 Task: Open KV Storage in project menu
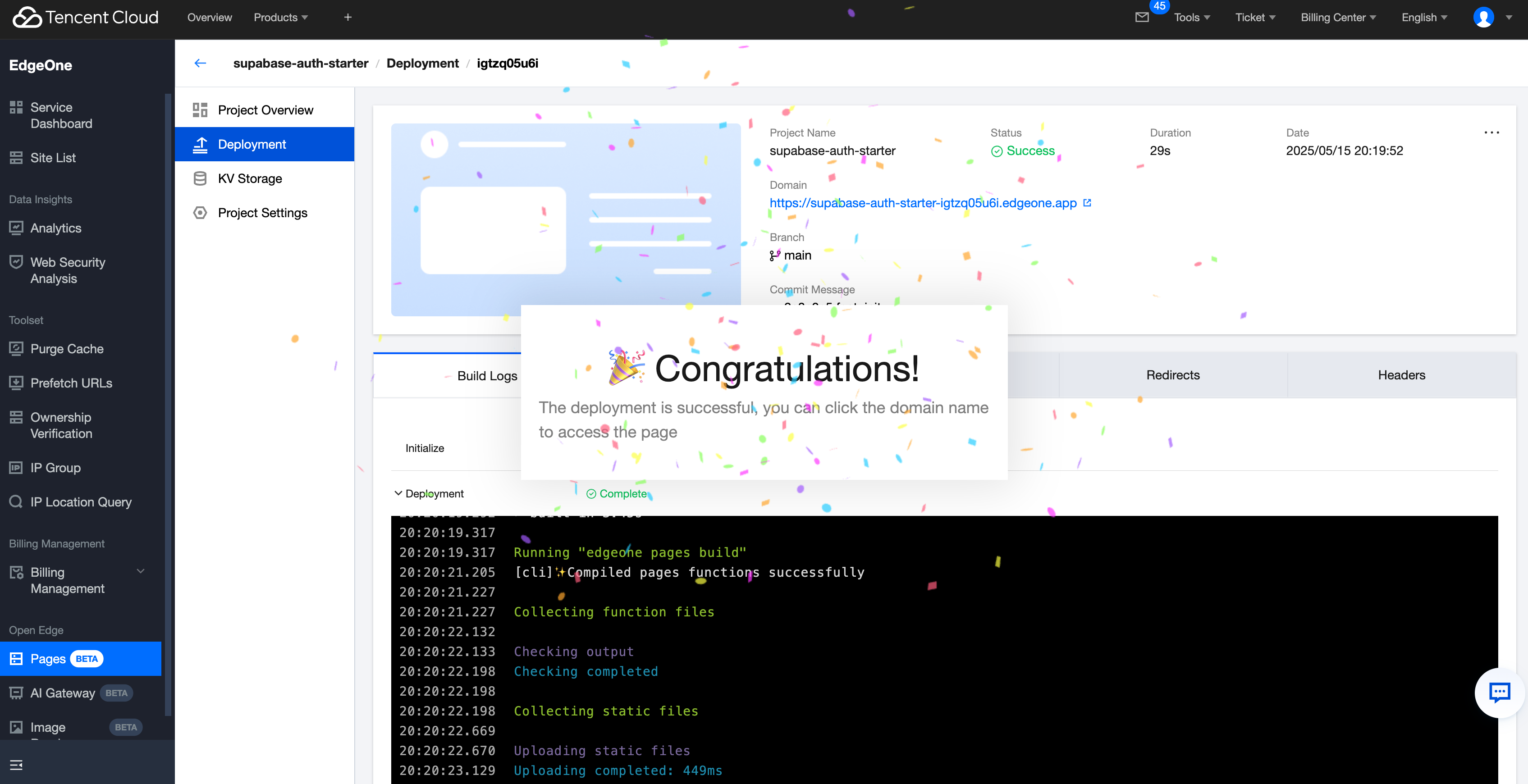250,178
